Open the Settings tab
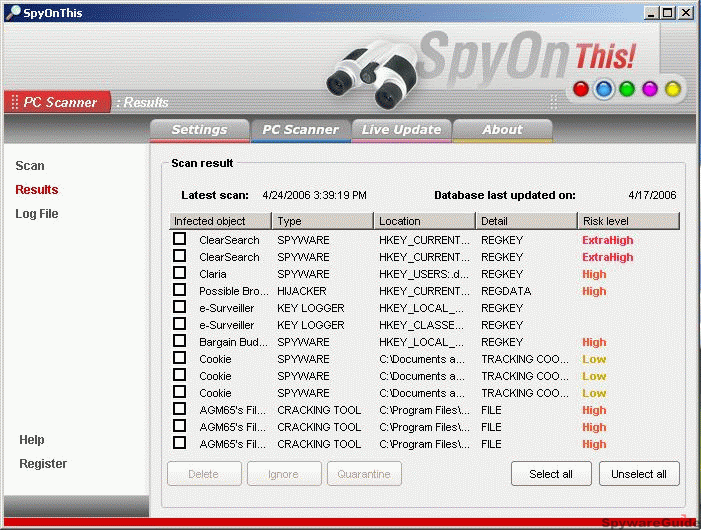 point(199,130)
